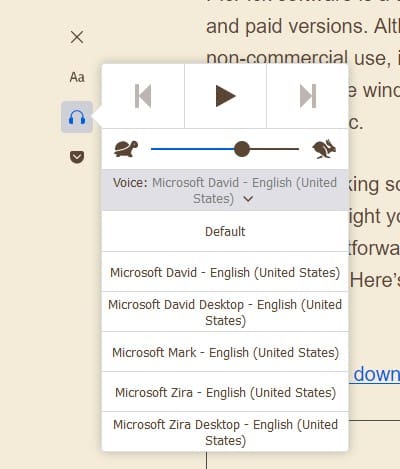Select Microsoft Zira voice
Image resolution: width=400 pixels, height=469 pixels.
(x=225, y=392)
